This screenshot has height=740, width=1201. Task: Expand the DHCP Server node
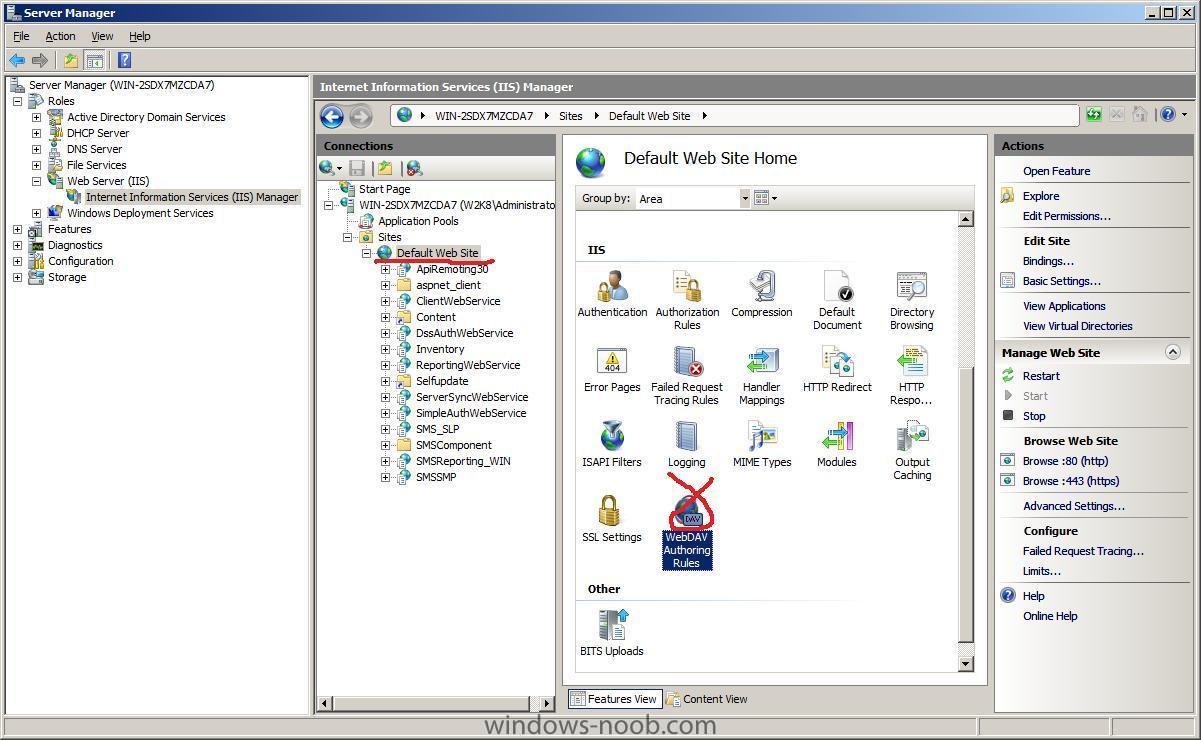[x=36, y=133]
